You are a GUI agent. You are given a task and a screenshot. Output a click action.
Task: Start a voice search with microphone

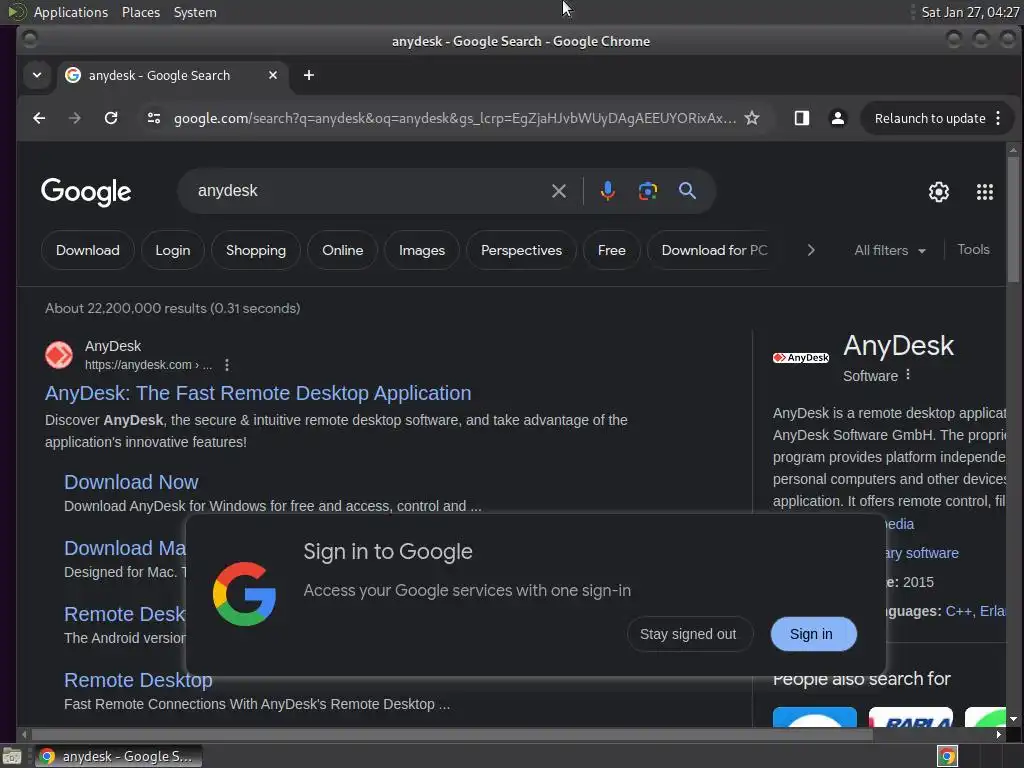point(607,191)
